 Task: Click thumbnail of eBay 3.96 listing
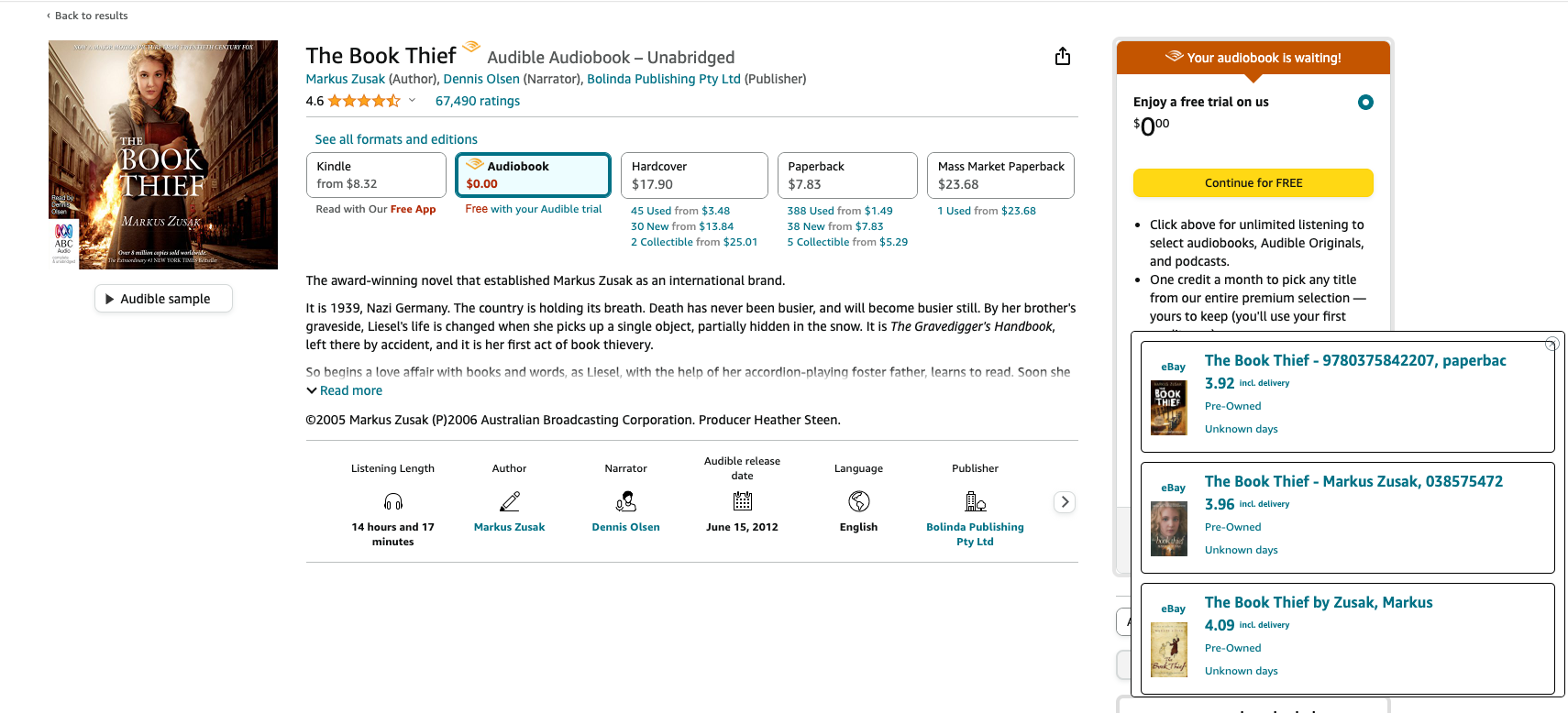click(x=1168, y=528)
